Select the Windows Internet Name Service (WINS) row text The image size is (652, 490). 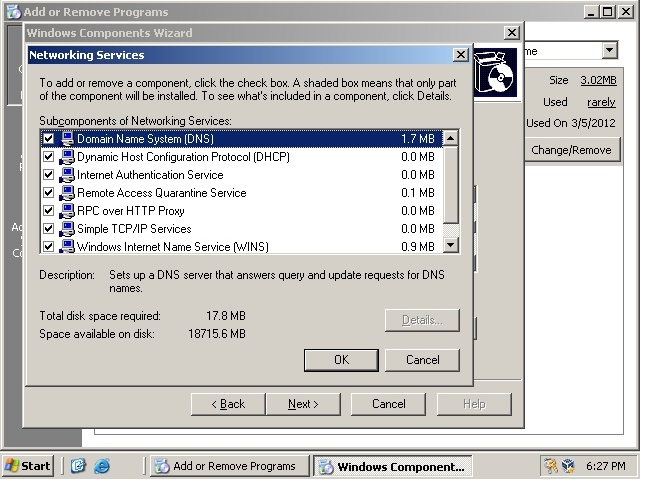tap(173, 247)
